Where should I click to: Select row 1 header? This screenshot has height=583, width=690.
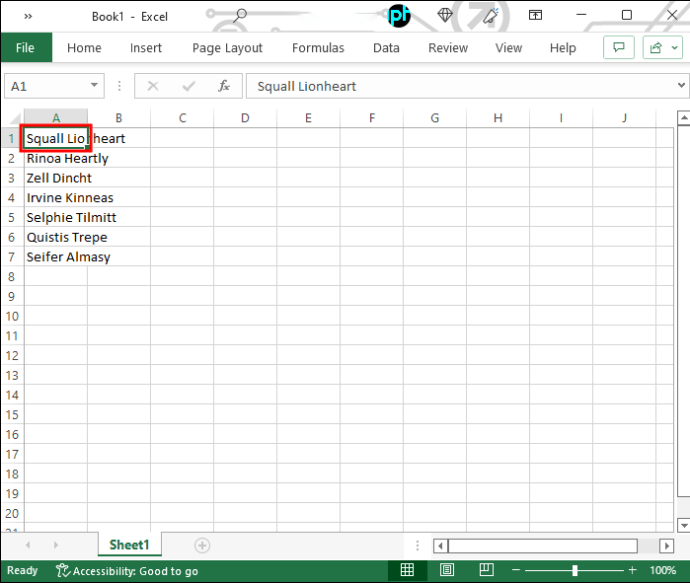(12, 139)
